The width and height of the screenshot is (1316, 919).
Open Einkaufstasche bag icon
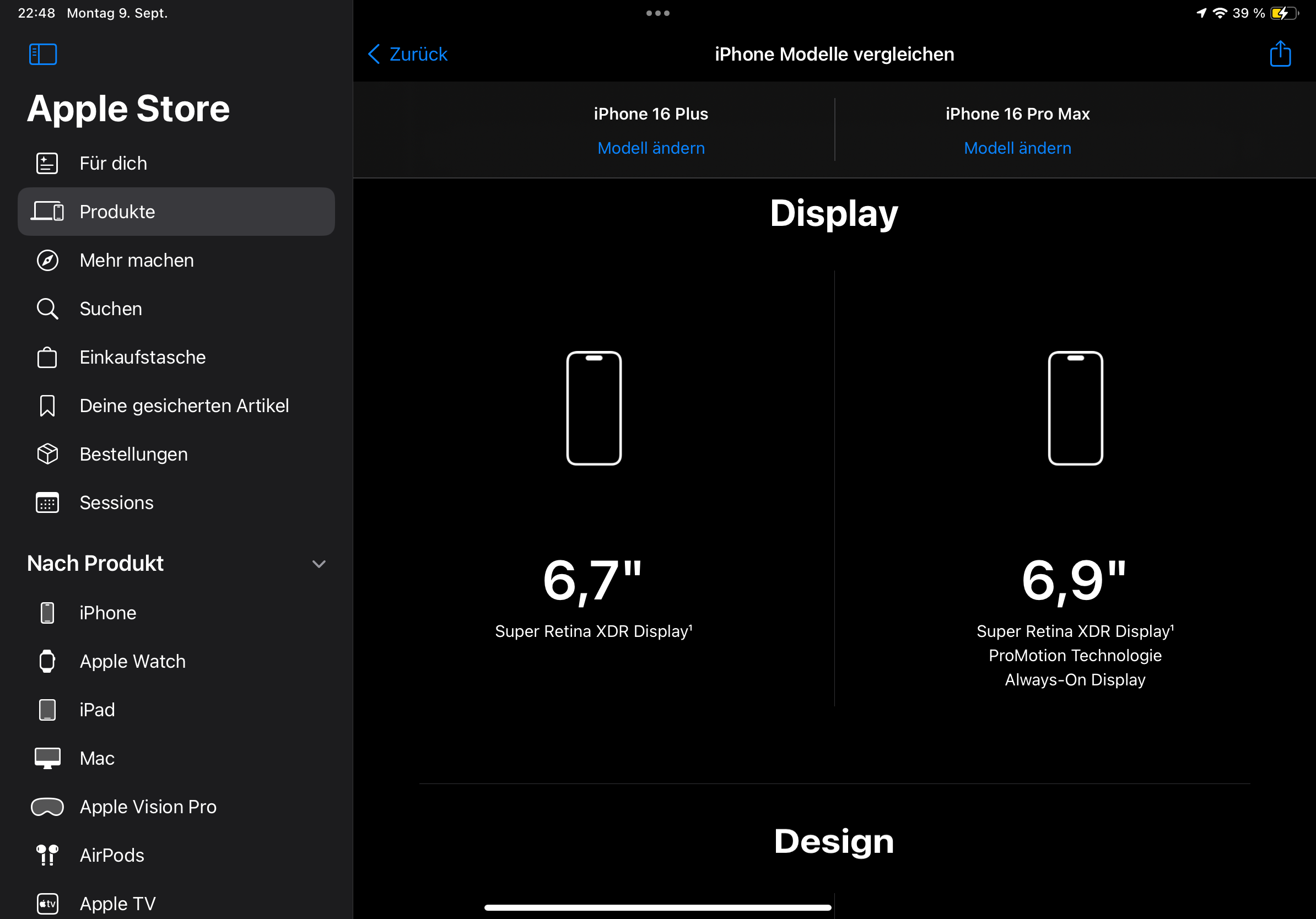[x=47, y=358]
